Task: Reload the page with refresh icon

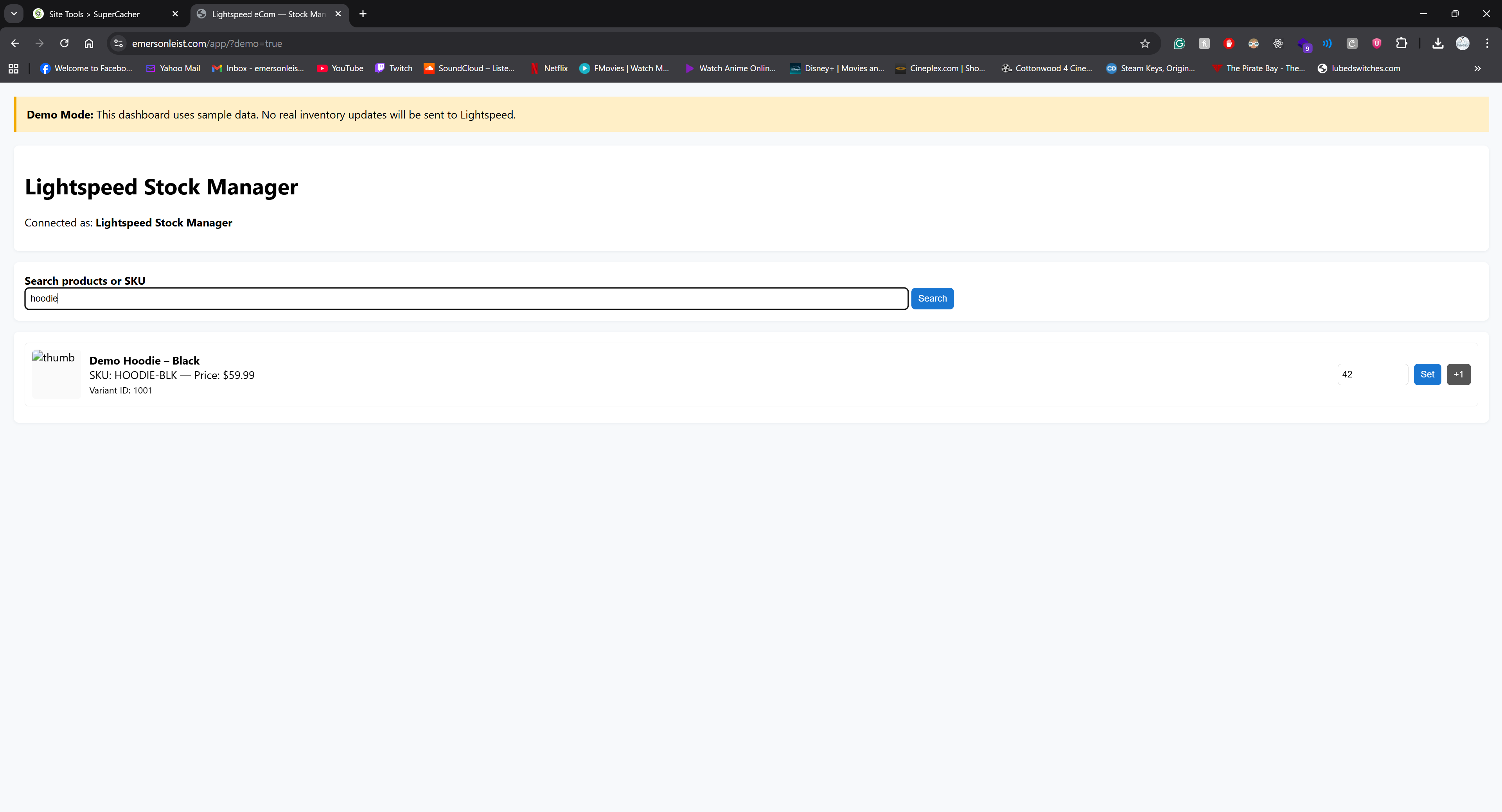Action: pos(64,43)
